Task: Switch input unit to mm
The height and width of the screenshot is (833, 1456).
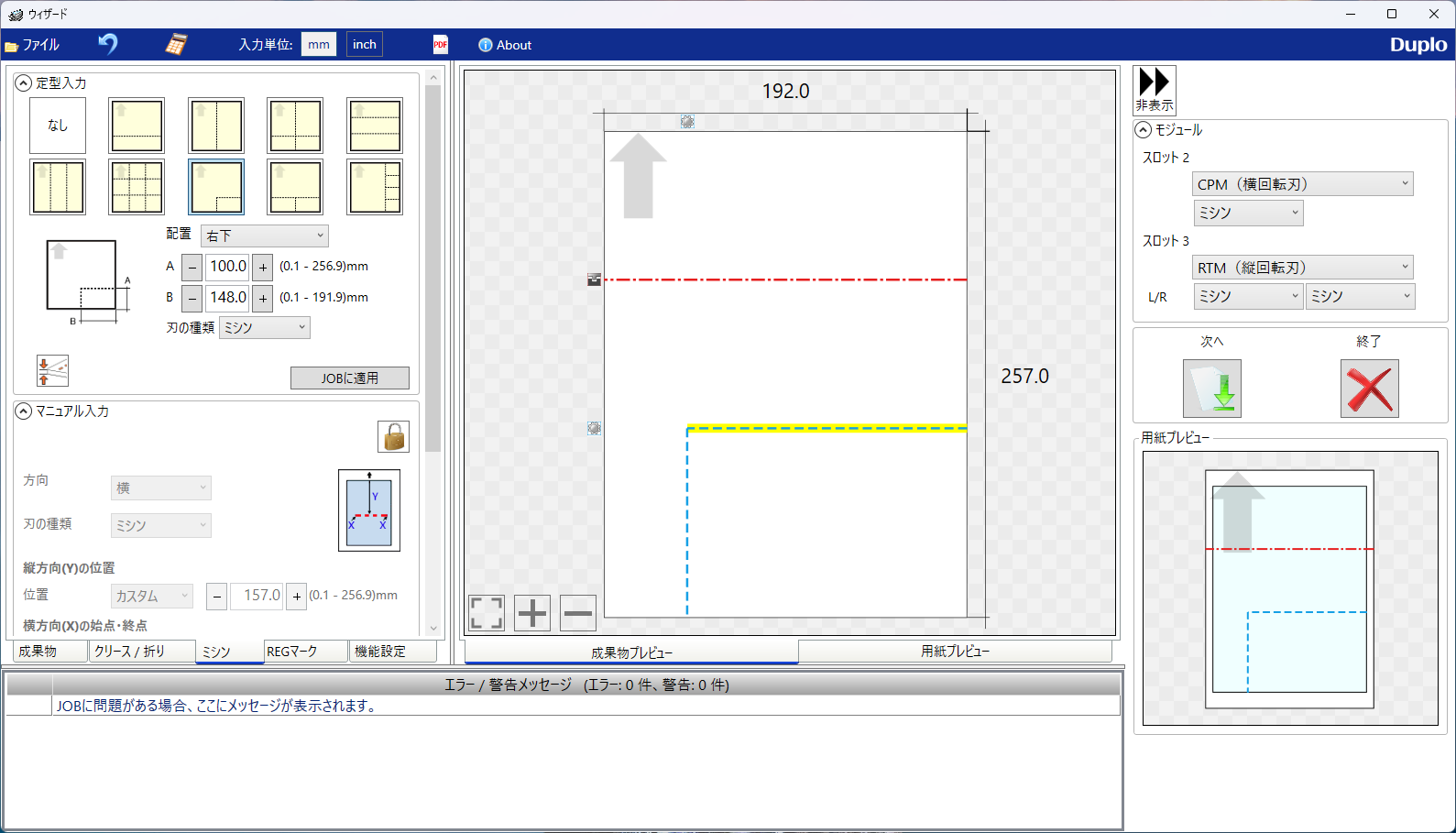Action: 319,44
